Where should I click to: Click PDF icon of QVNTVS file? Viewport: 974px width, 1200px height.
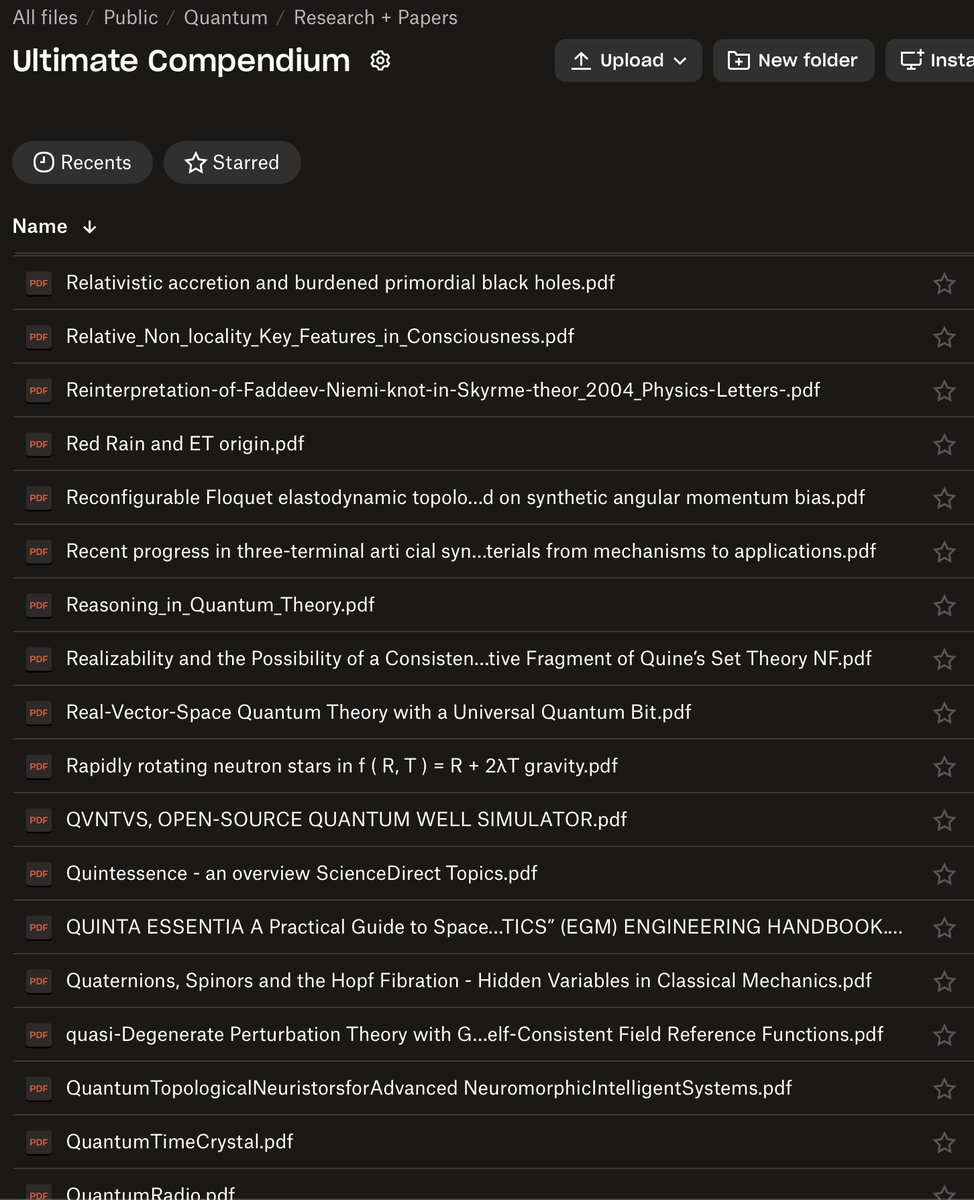point(38,820)
